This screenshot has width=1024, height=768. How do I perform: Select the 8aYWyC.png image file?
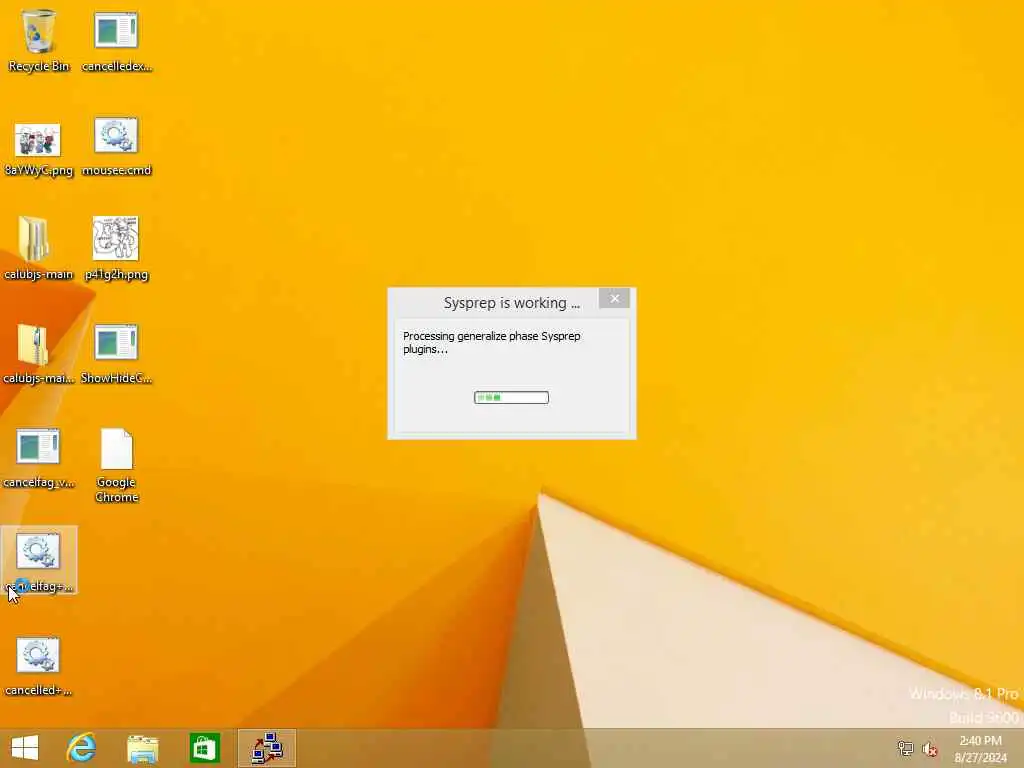[x=39, y=149]
